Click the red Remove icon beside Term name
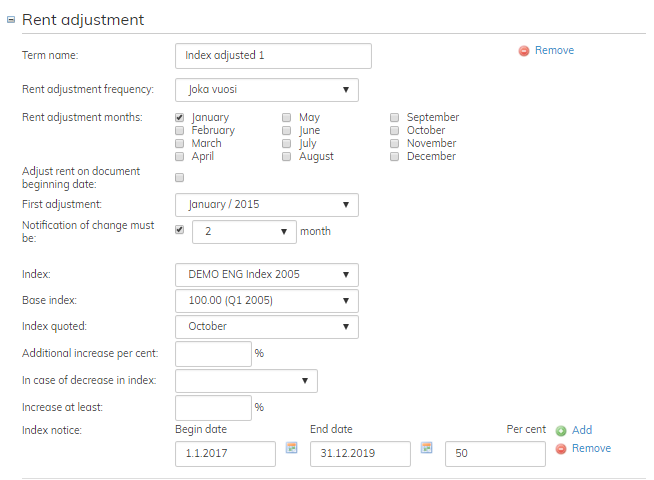The image size is (654, 480). pyautogui.click(x=524, y=51)
